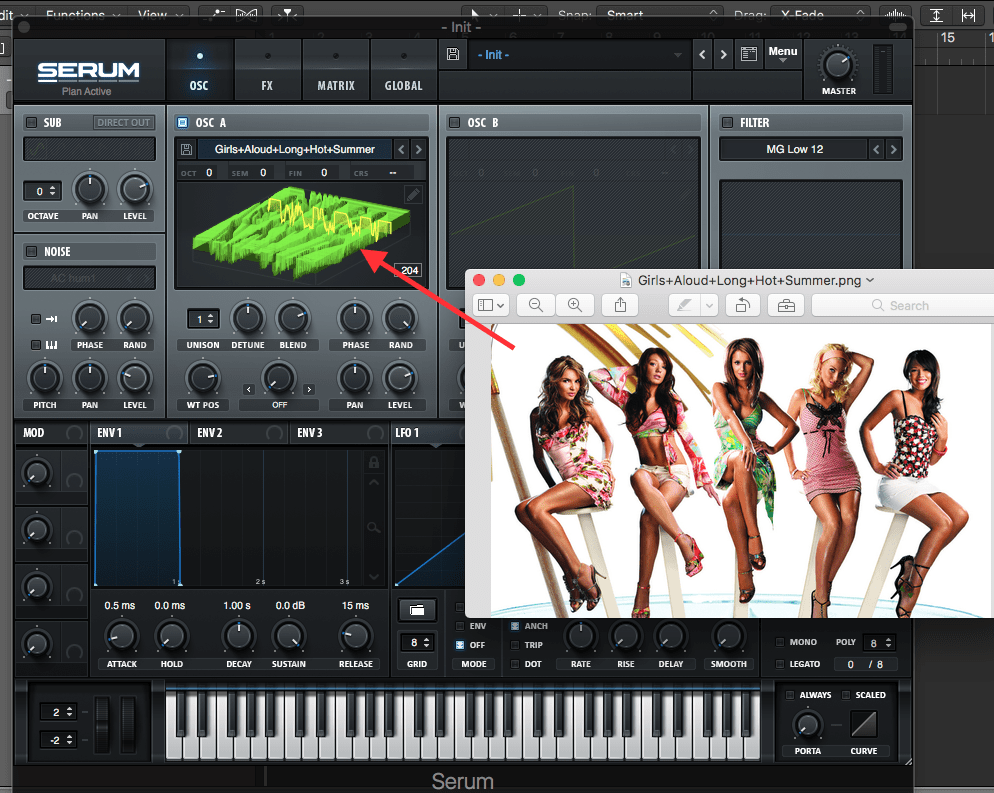Click zoom out in Preview toolbar

coord(536,306)
